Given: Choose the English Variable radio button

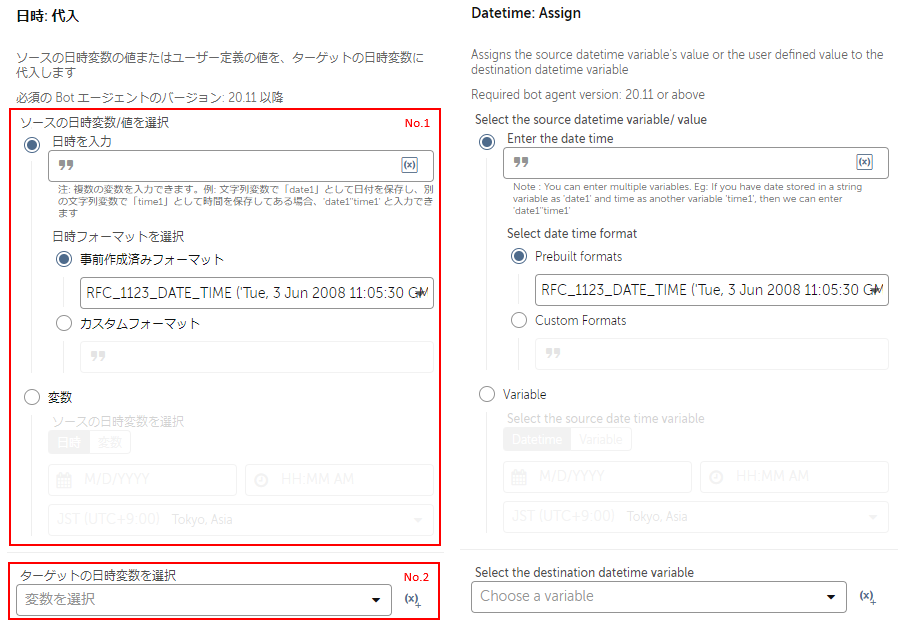Looking at the screenshot, I should pos(487,394).
